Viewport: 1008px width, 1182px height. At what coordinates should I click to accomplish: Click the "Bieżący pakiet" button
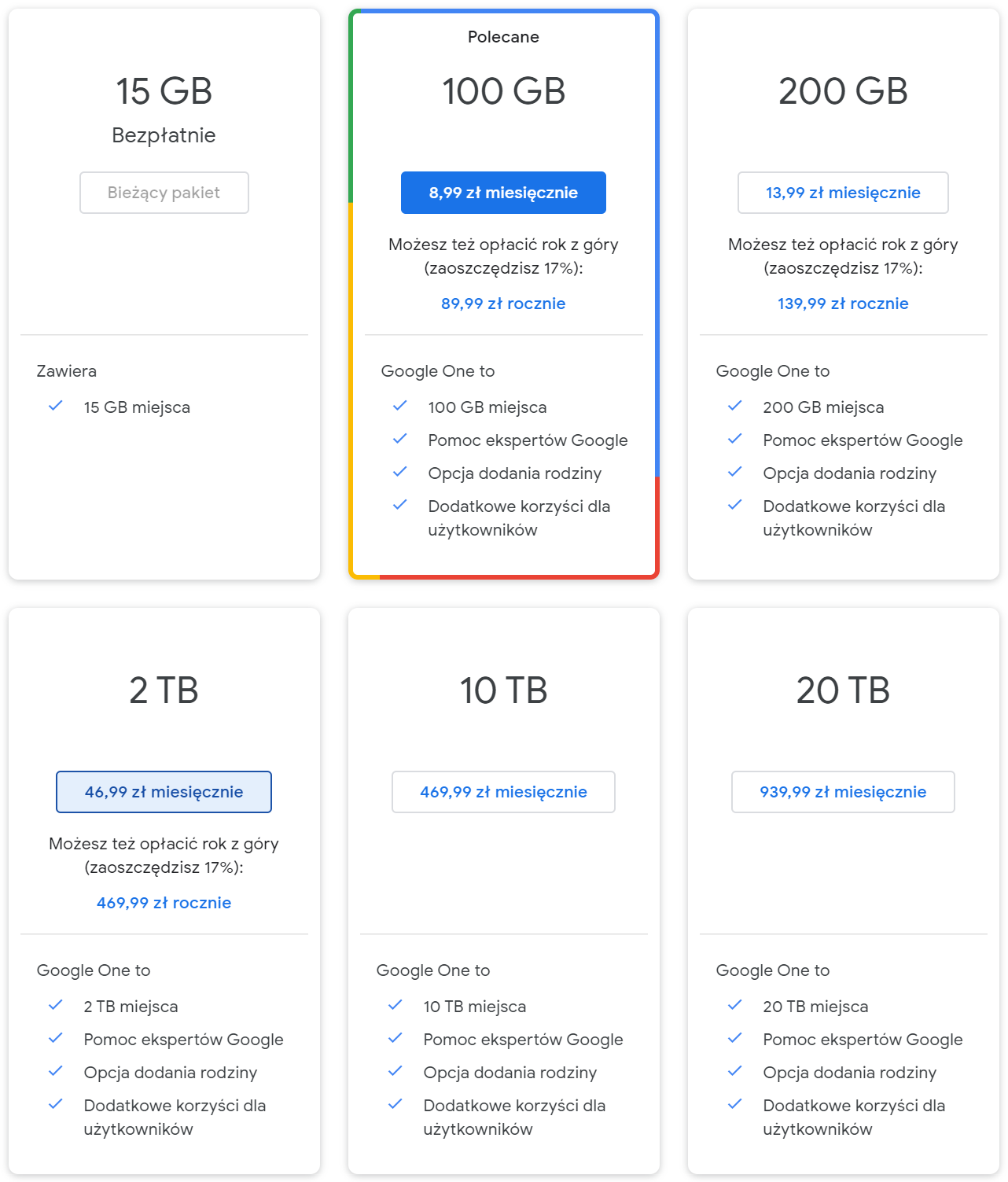click(164, 193)
